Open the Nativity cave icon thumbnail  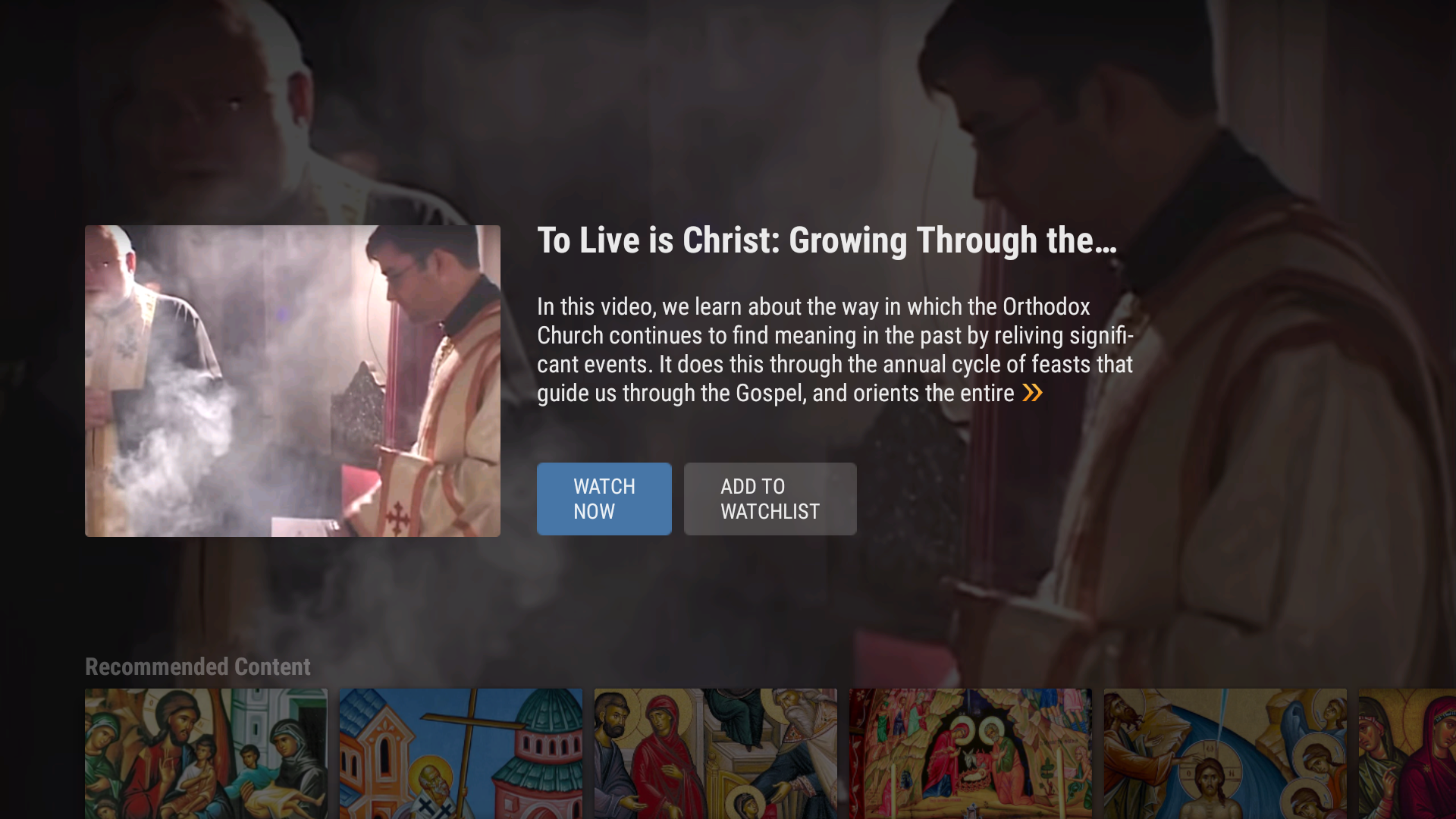pyautogui.click(x=971, y=754)
